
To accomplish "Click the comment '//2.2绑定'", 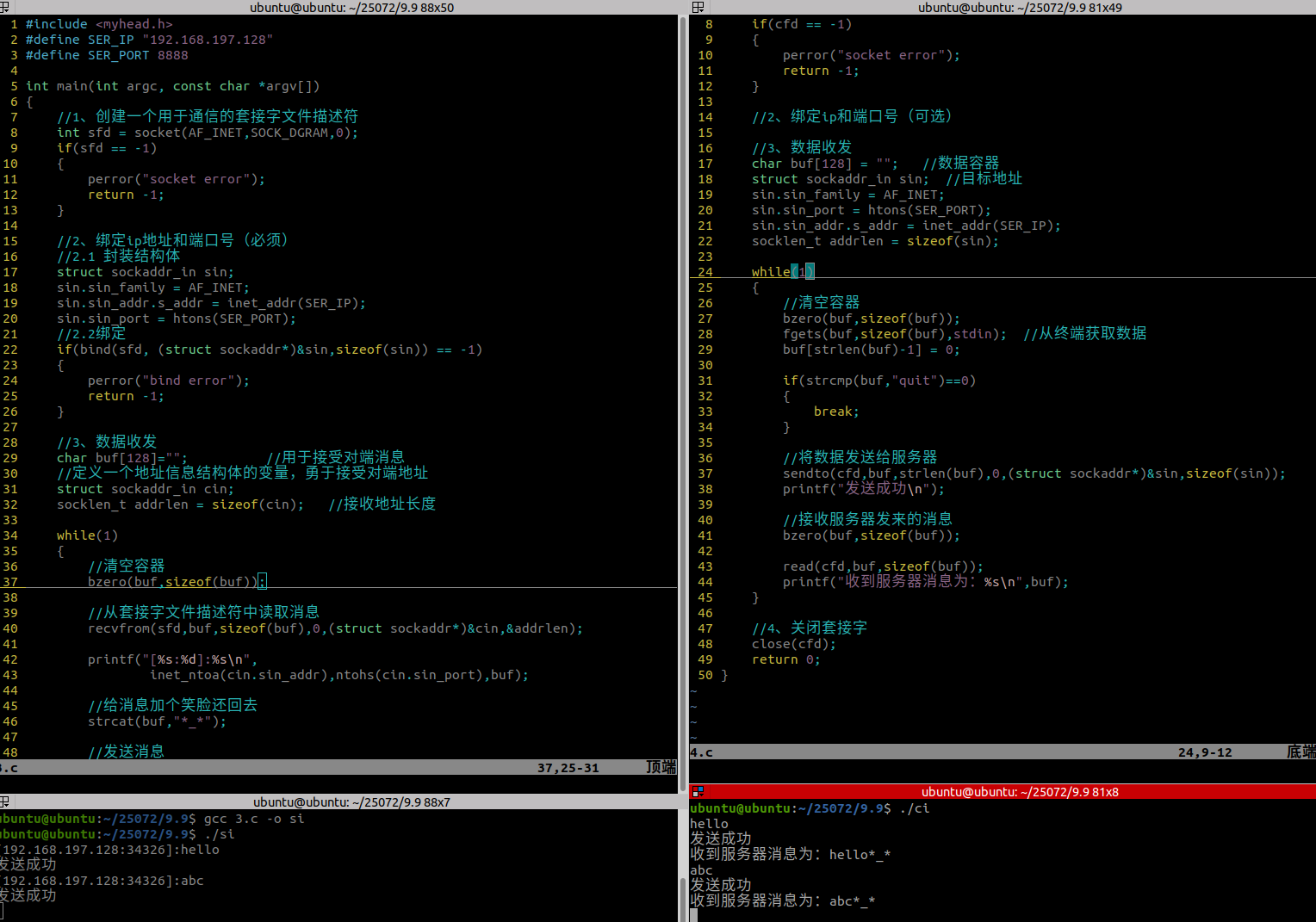I will point(91,334).
